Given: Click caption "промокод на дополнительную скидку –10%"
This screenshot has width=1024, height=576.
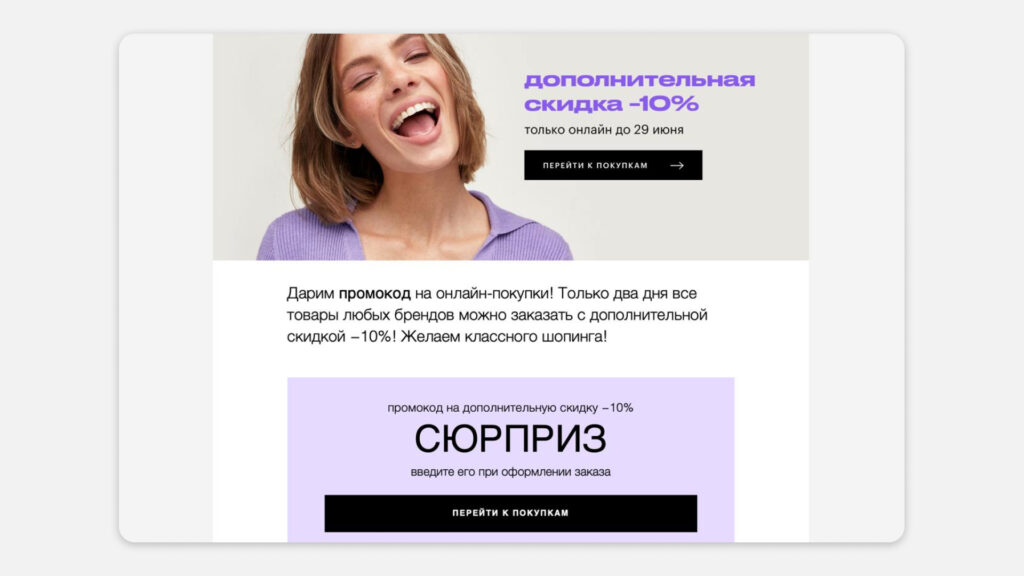Looking at the screenshot, I should [510, 408].
